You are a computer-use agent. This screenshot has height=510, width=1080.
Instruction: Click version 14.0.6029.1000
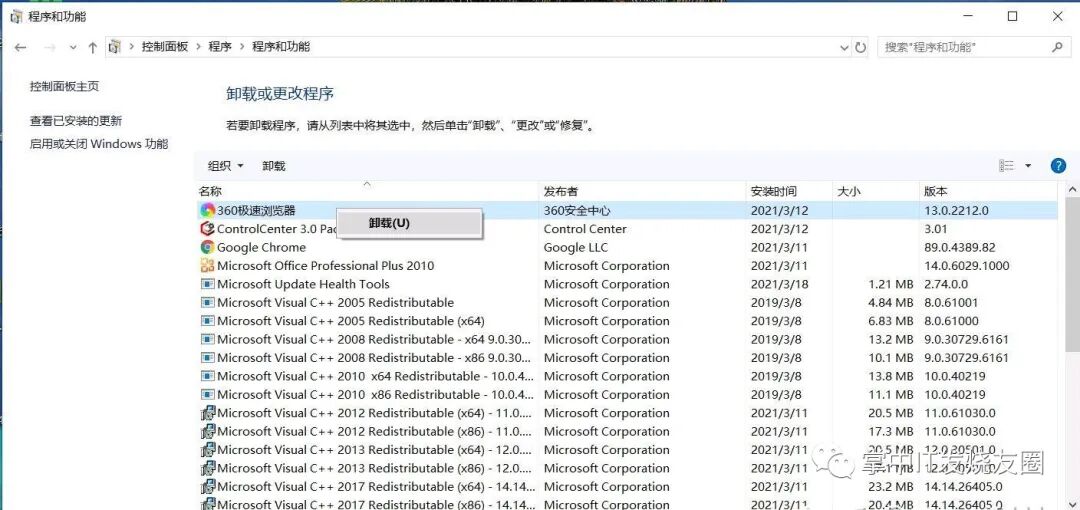(x=967, y=265)
